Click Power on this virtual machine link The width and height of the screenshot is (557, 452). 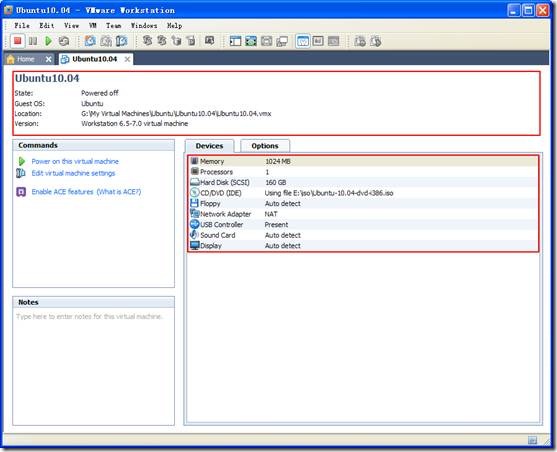tap(75, 161)
